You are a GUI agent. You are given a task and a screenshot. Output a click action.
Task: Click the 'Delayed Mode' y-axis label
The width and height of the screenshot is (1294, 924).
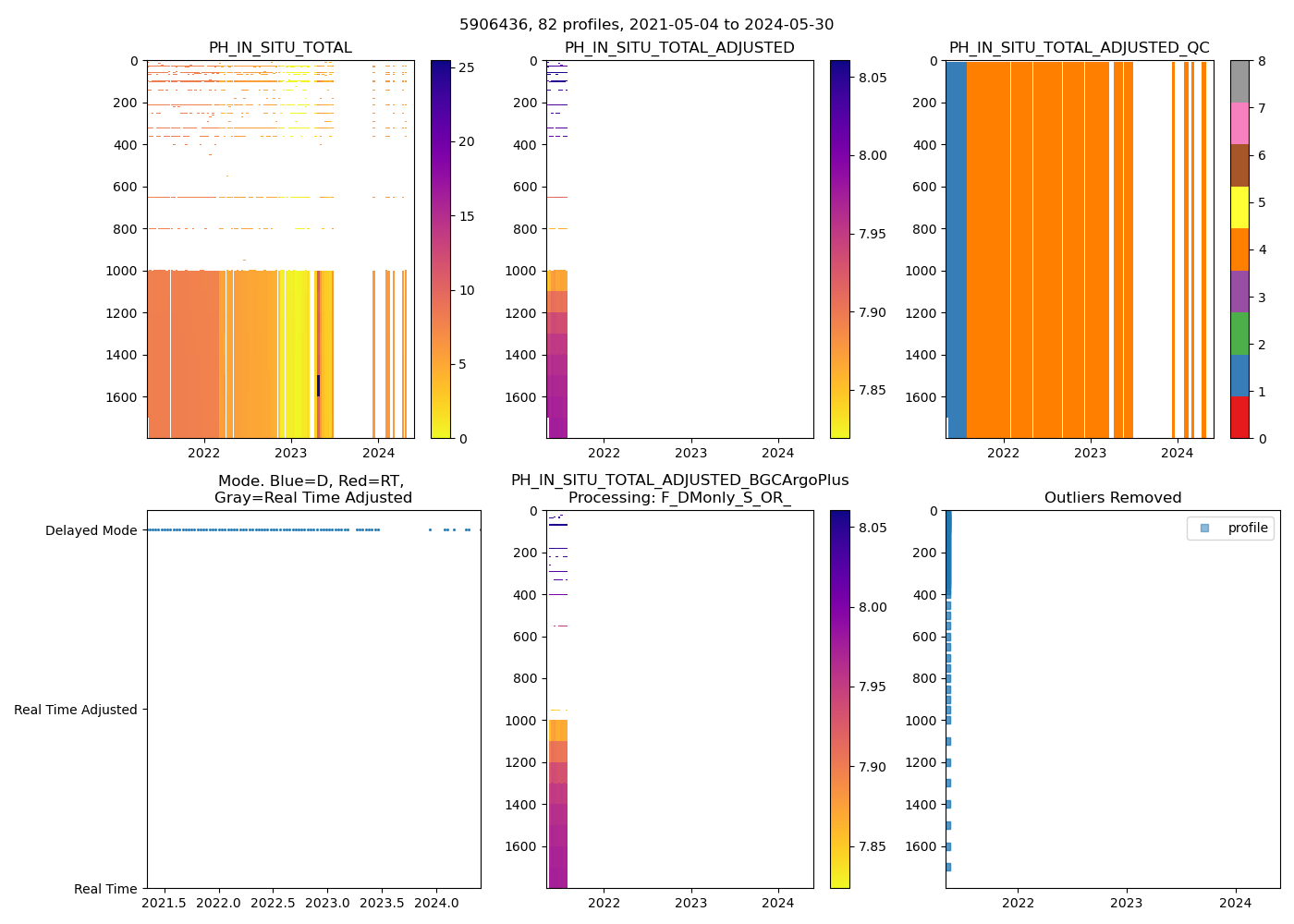click(x=91, y=530)
